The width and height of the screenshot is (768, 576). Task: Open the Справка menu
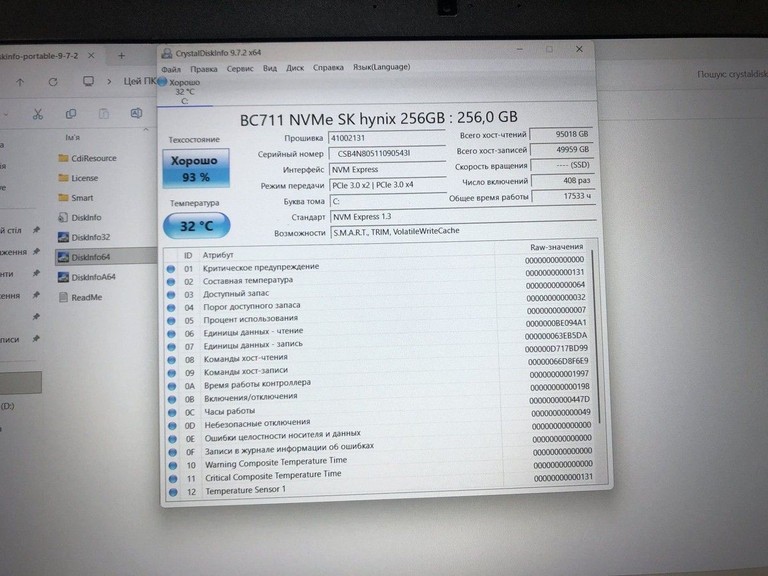pyautogui.click(x=328, y=67)
